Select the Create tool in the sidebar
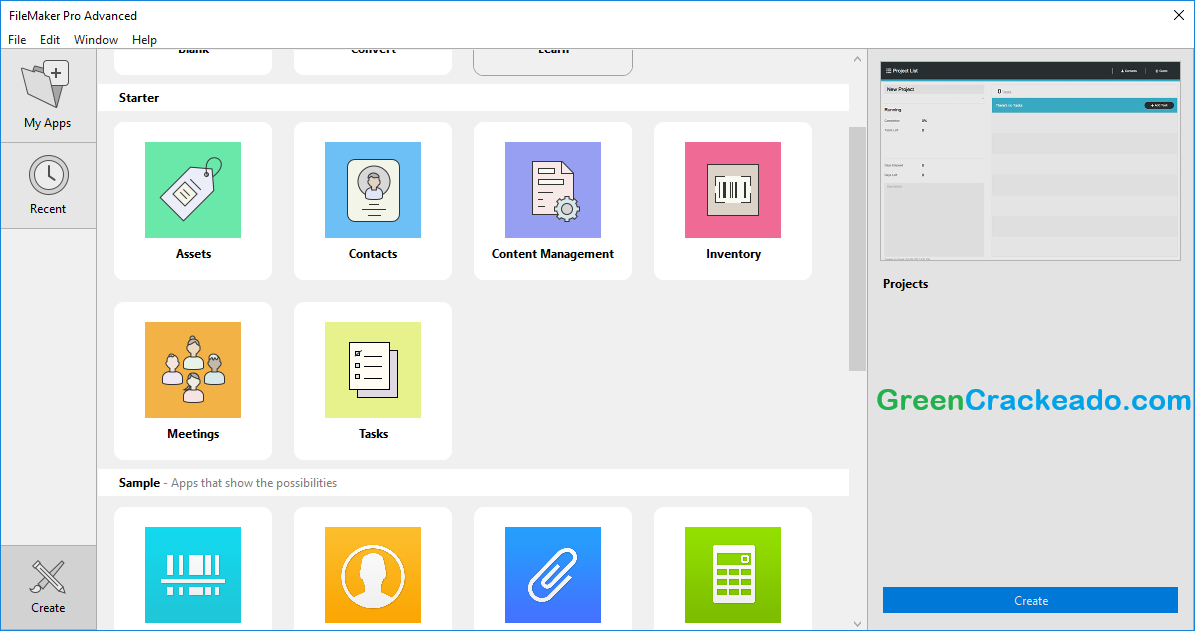The width and height of the screenshot is (1195, 631). 47,585
